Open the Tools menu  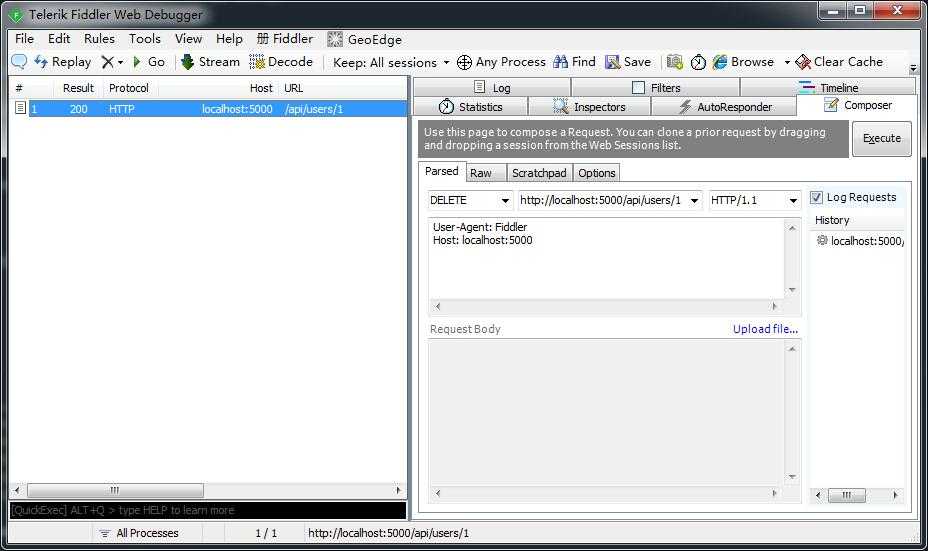click(145, 38)
